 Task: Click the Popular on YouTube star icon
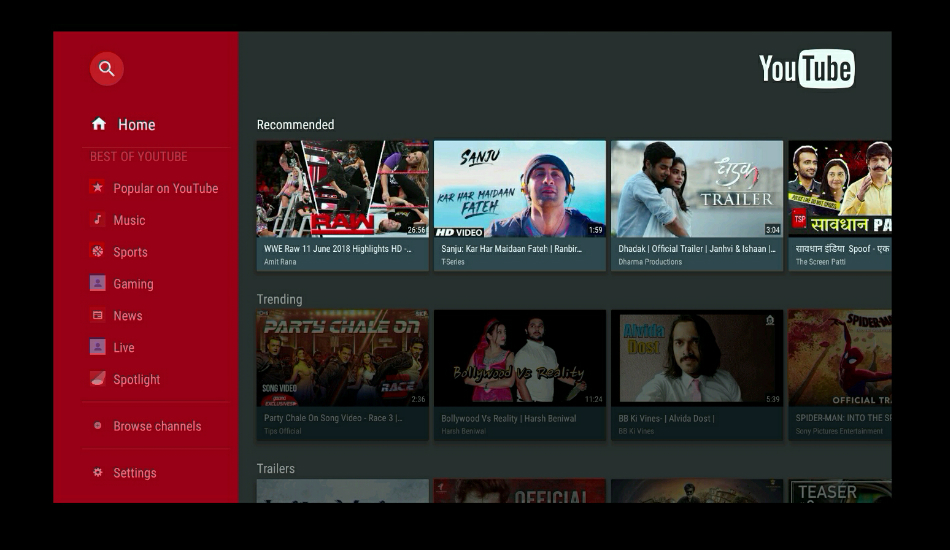pos(98,187)
